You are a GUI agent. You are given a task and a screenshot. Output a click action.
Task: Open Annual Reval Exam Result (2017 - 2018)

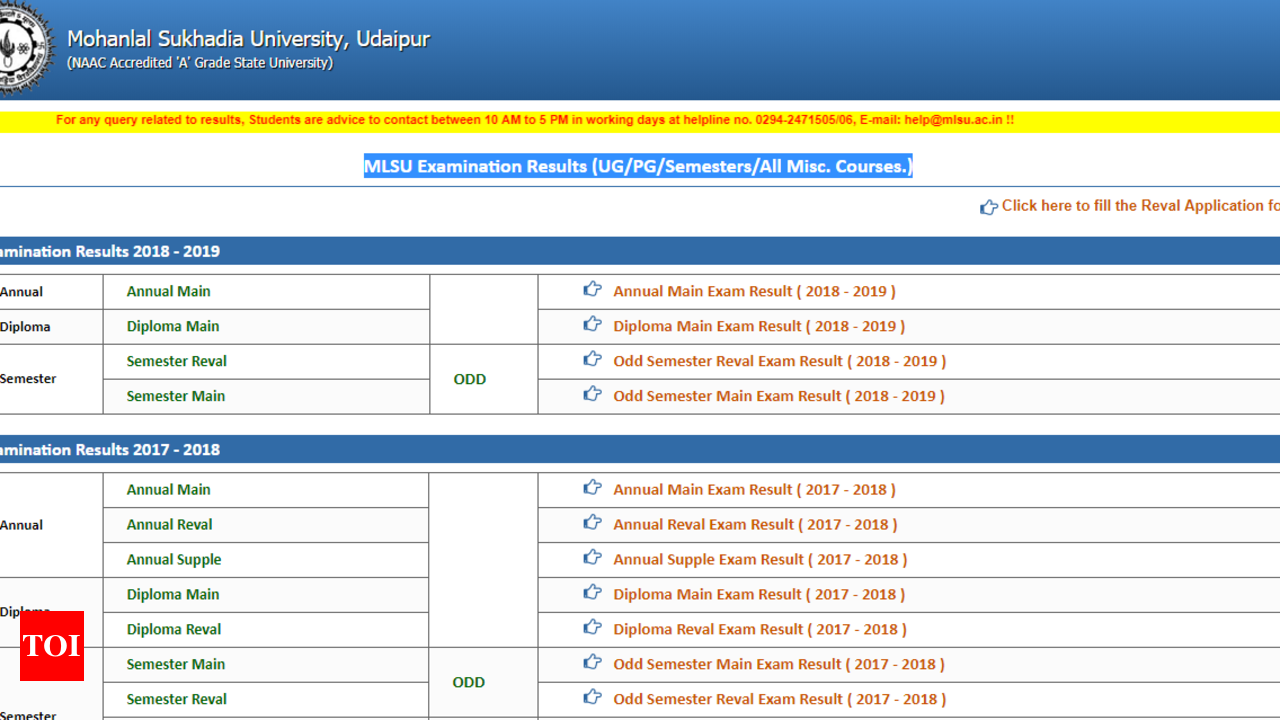click(755, 524)
